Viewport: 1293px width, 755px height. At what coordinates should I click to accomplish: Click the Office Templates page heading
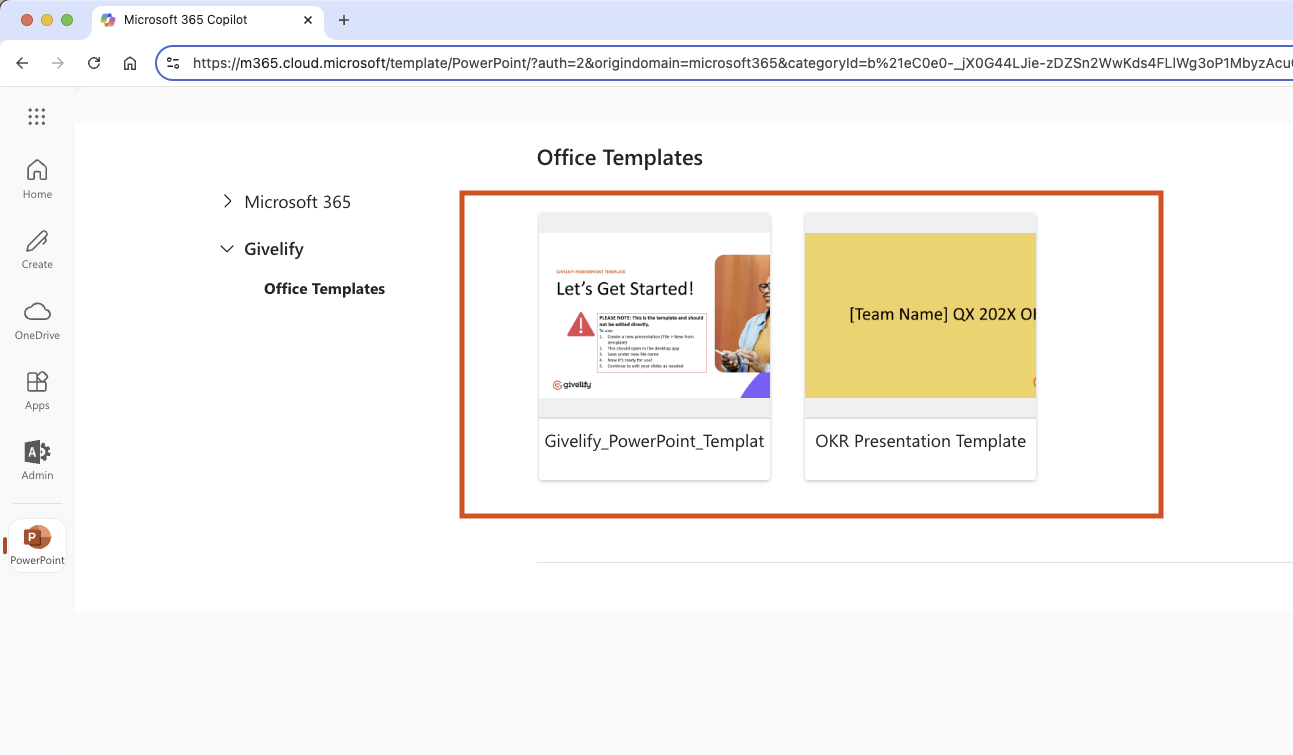point(620,158)
